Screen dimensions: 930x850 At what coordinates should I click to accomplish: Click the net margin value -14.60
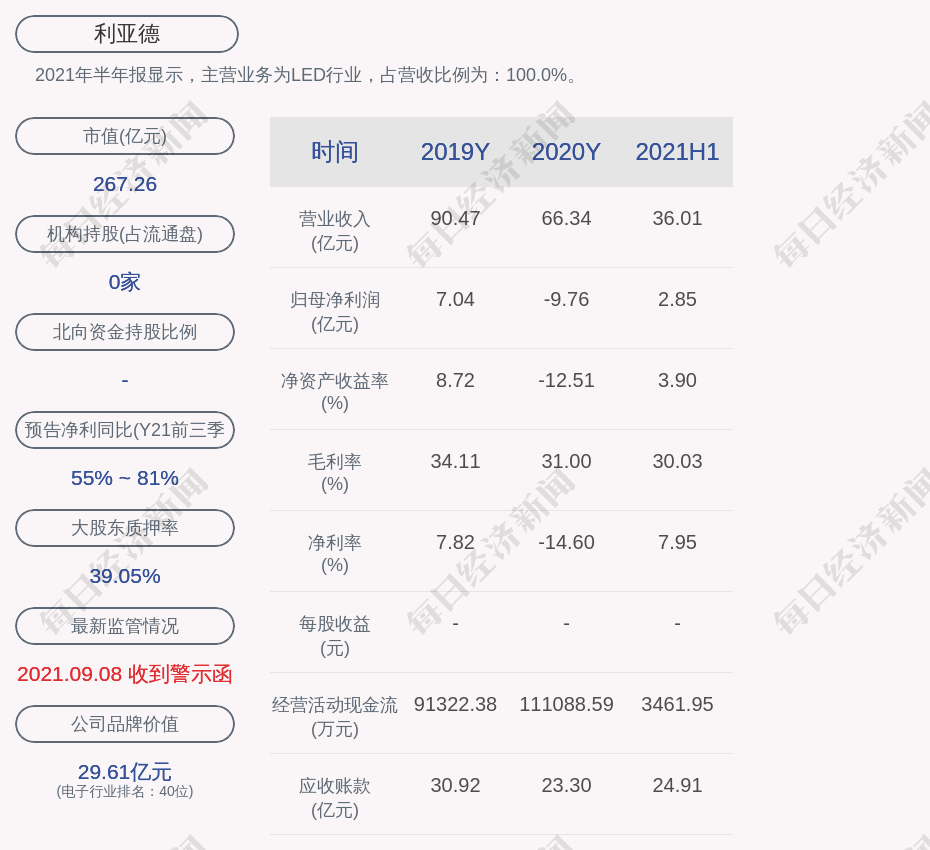point(566,542)
